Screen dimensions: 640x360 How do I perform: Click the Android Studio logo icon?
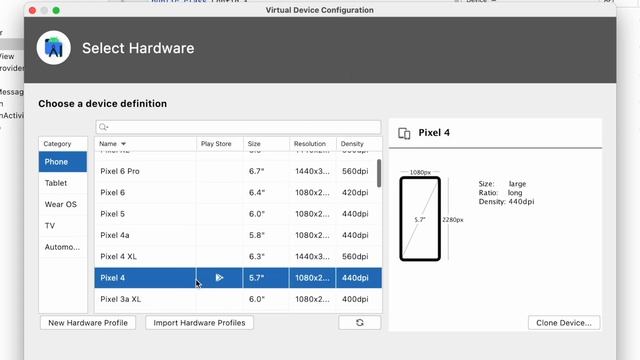(53, 48)
